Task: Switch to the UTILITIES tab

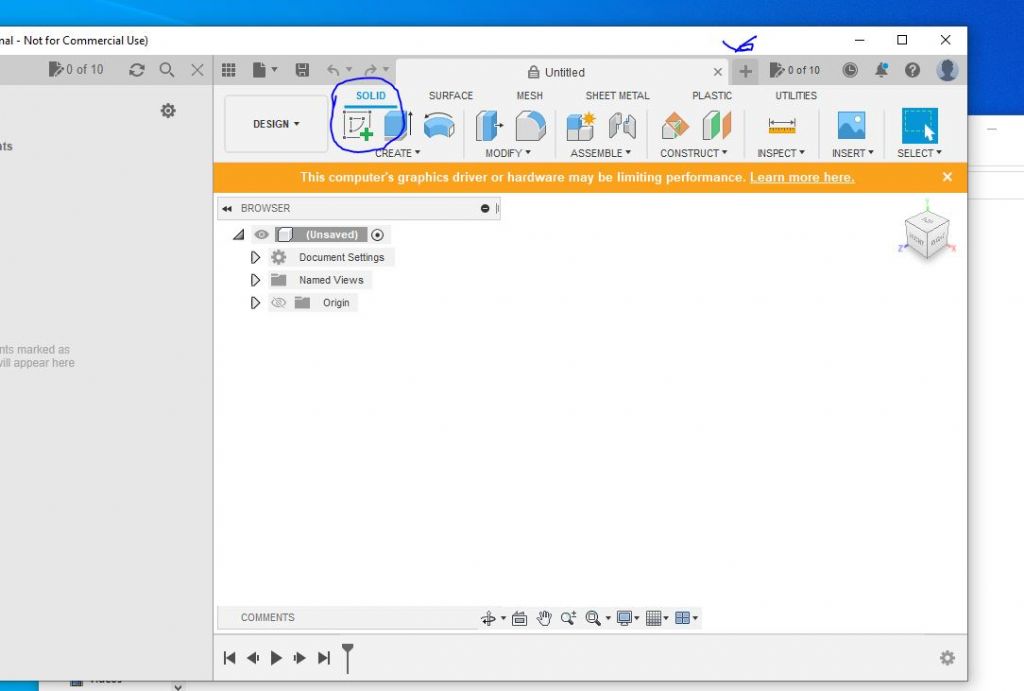Action: click(x=795, y=95)
